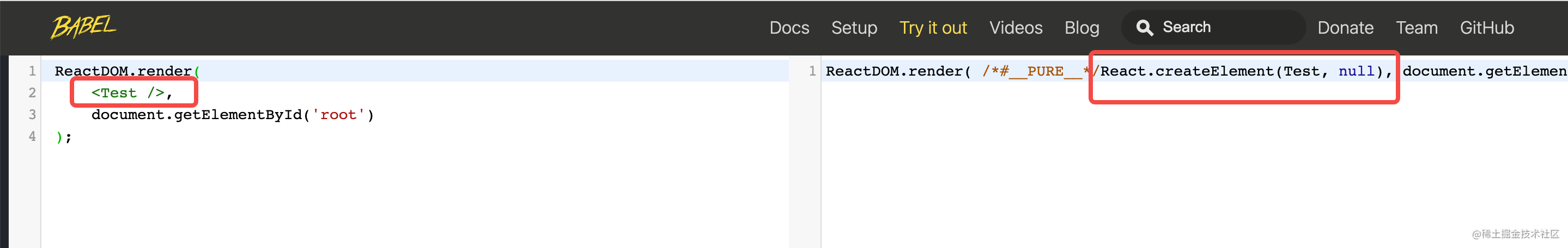This screenshot has width=1568, height=248.
Task: Click line number 4 in the input gutter
Action: (32, 137)
